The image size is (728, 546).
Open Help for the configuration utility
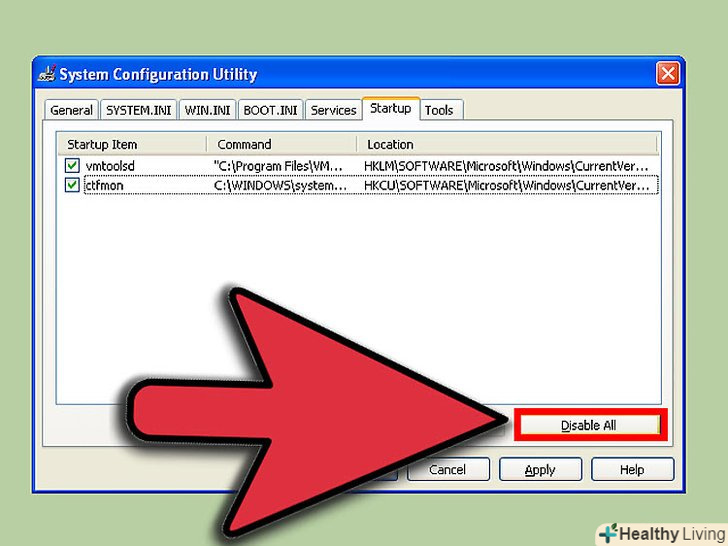(x=632, y=469)
